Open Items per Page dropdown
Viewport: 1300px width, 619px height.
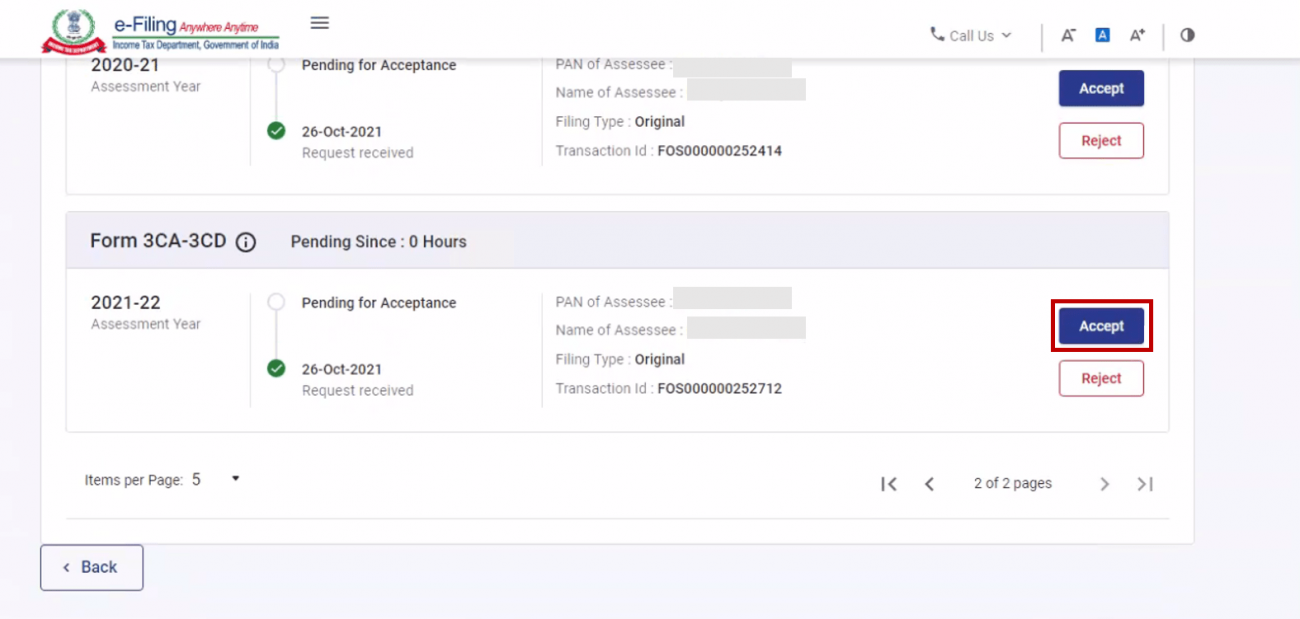[x=235, y=479]
